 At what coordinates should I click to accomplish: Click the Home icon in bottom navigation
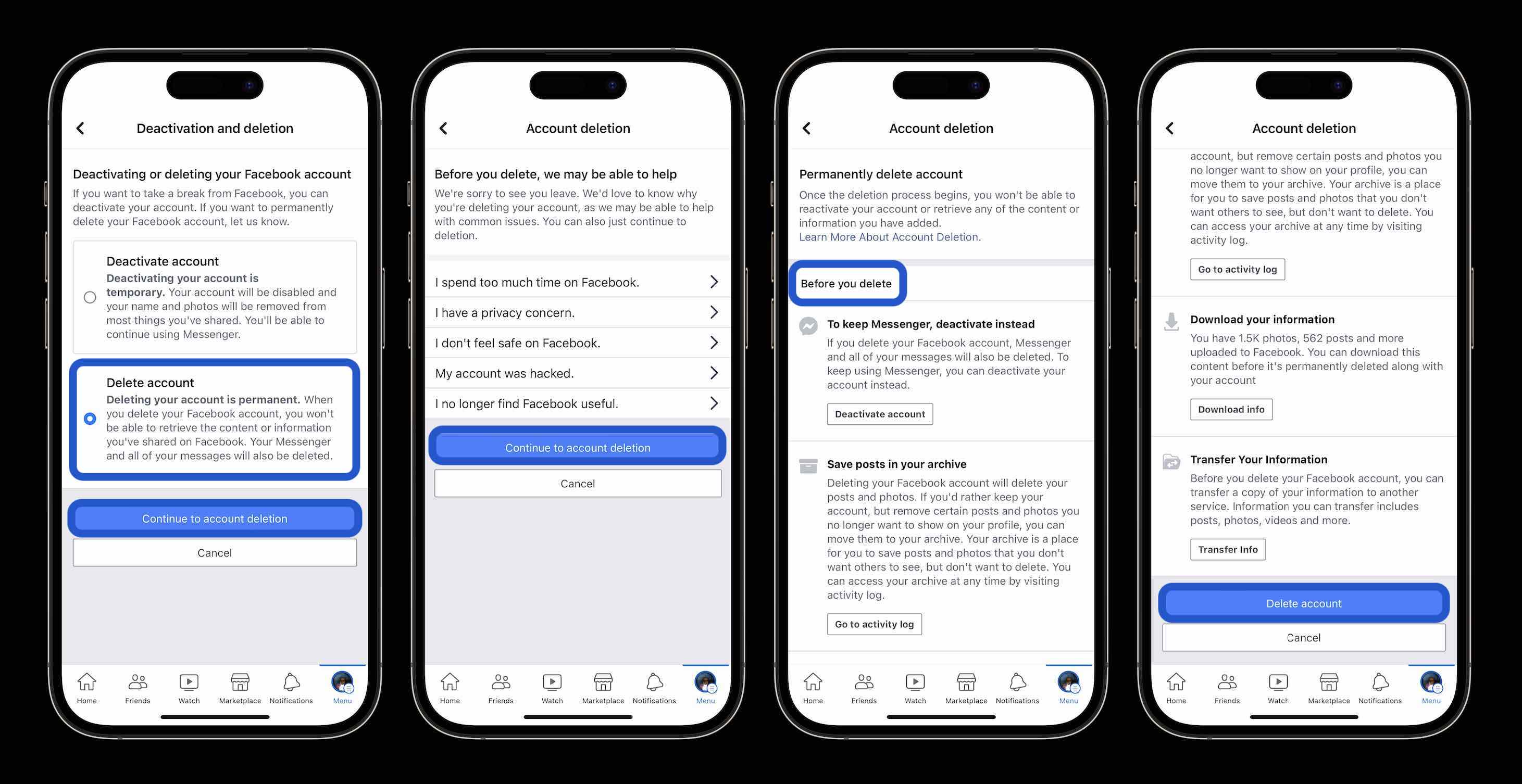(x=86, y=683)
